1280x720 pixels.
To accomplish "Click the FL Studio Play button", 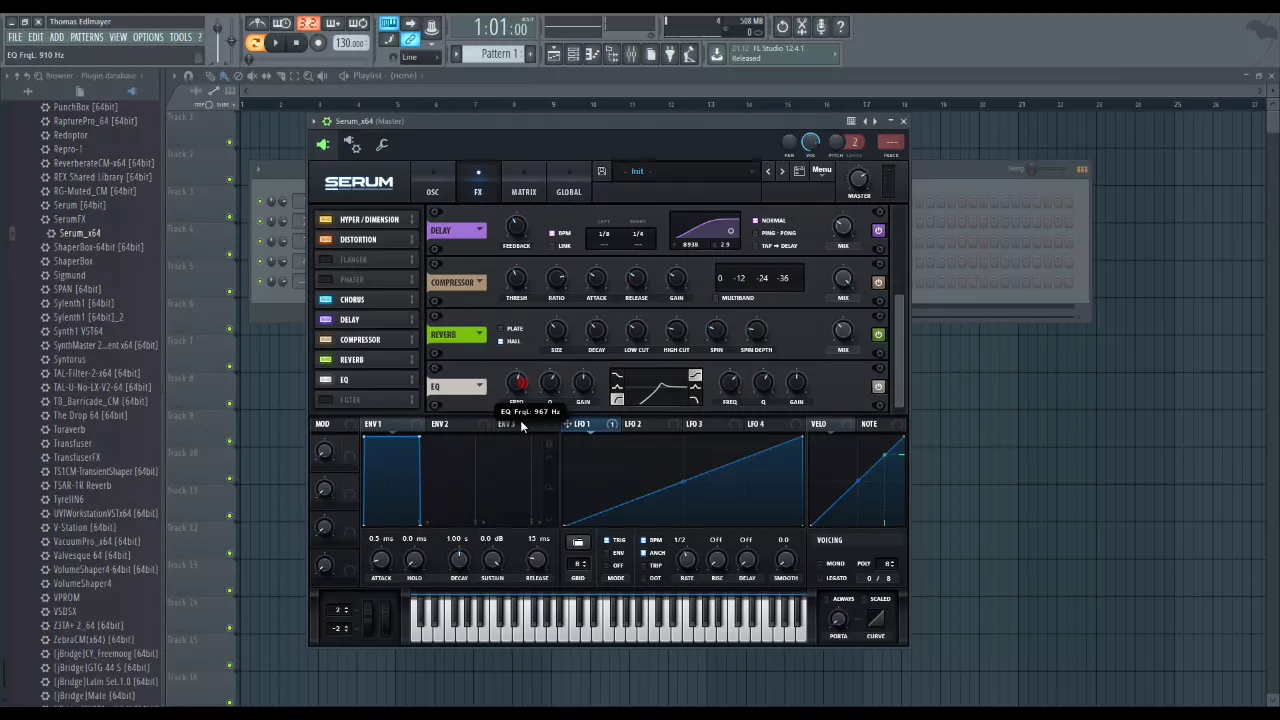I will (x=275, y=43).
